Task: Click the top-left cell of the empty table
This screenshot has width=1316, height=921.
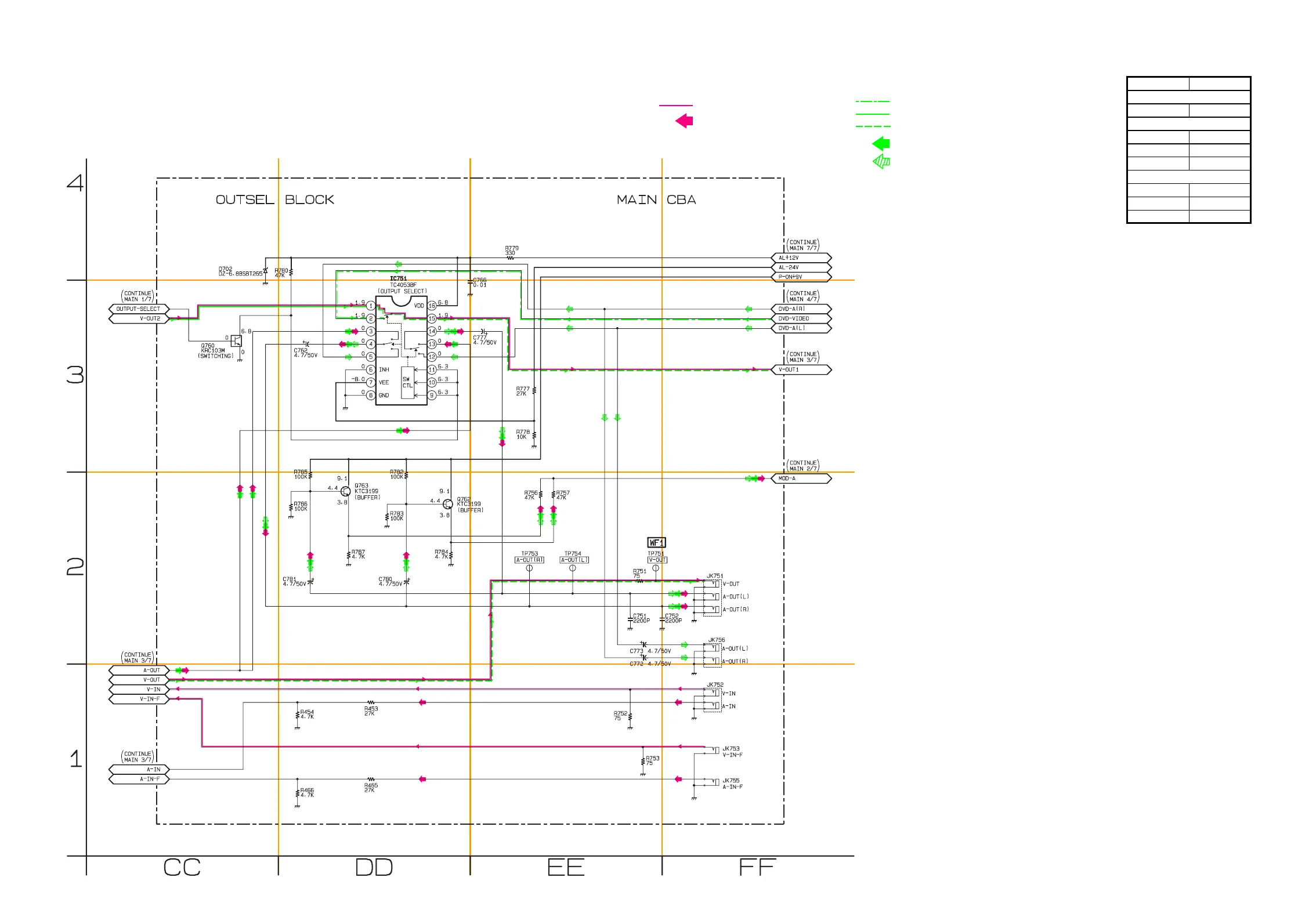Action: pos(1158,84)
